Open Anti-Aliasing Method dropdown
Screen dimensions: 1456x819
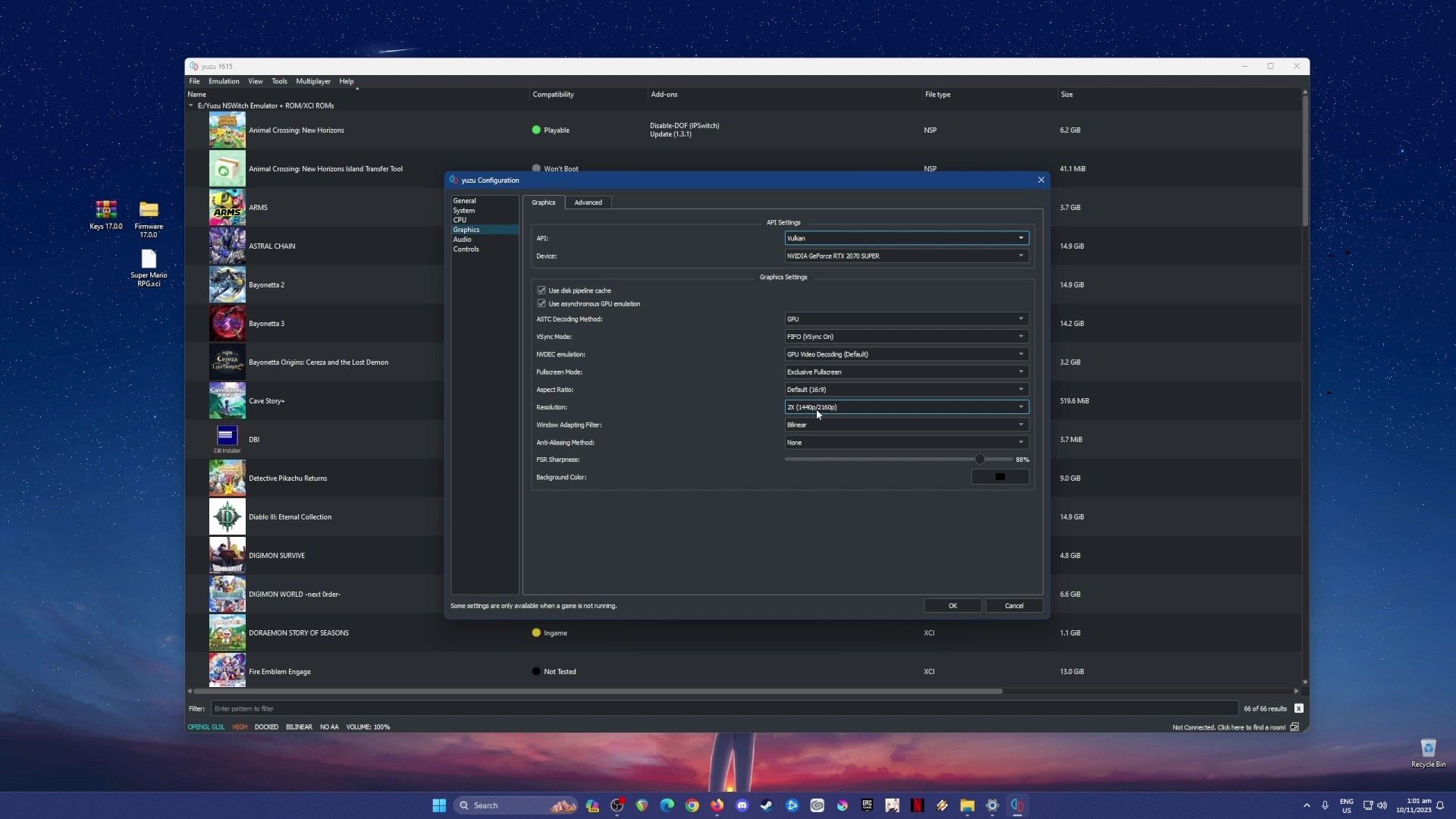click(906, 442)
